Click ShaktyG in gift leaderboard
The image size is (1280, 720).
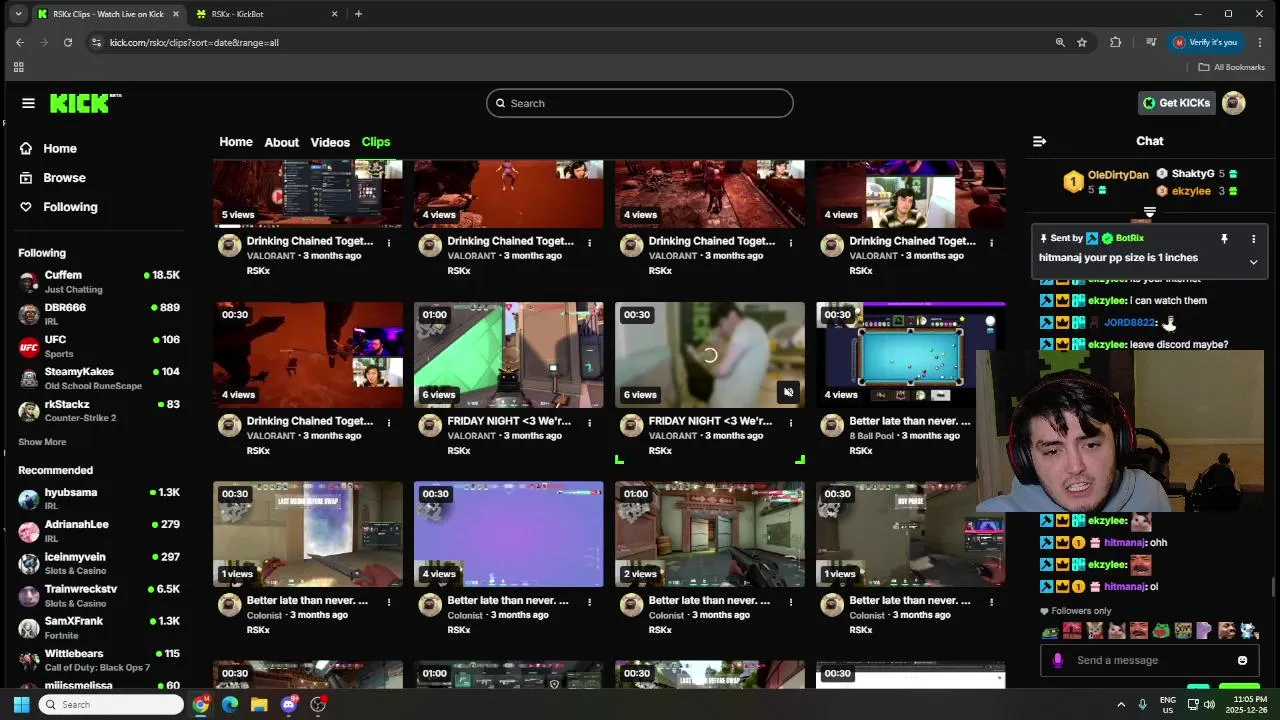1193,174
